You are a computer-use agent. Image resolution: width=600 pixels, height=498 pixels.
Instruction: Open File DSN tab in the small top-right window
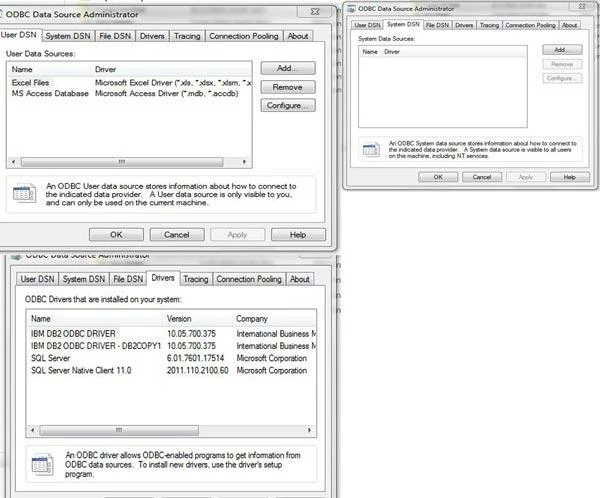[x=437, y=25]
